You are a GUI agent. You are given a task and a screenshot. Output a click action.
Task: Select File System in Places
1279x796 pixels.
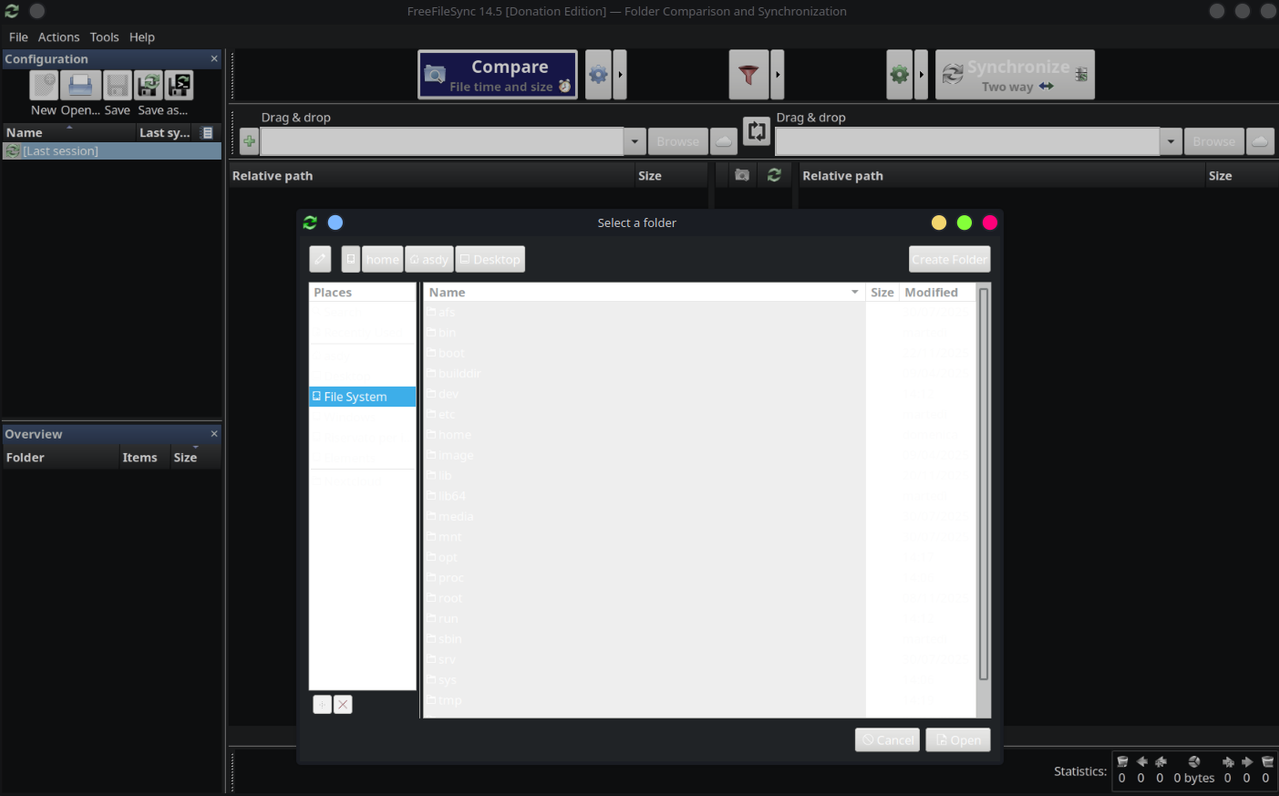(x=362, y=397)
